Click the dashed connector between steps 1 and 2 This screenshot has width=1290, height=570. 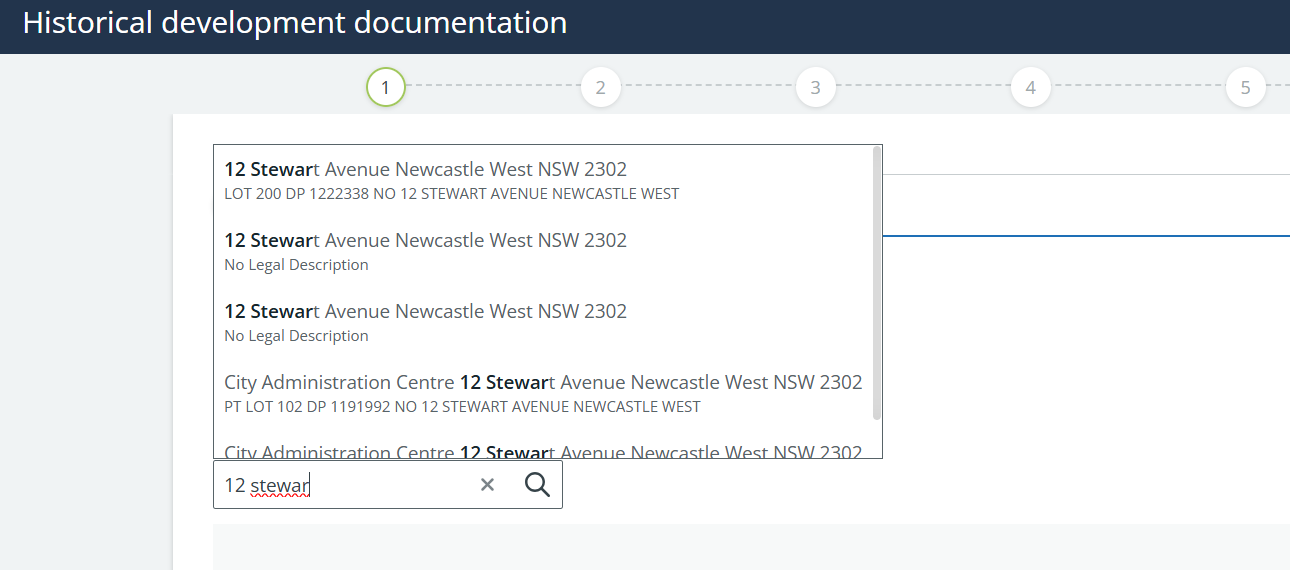click(492, 87)
